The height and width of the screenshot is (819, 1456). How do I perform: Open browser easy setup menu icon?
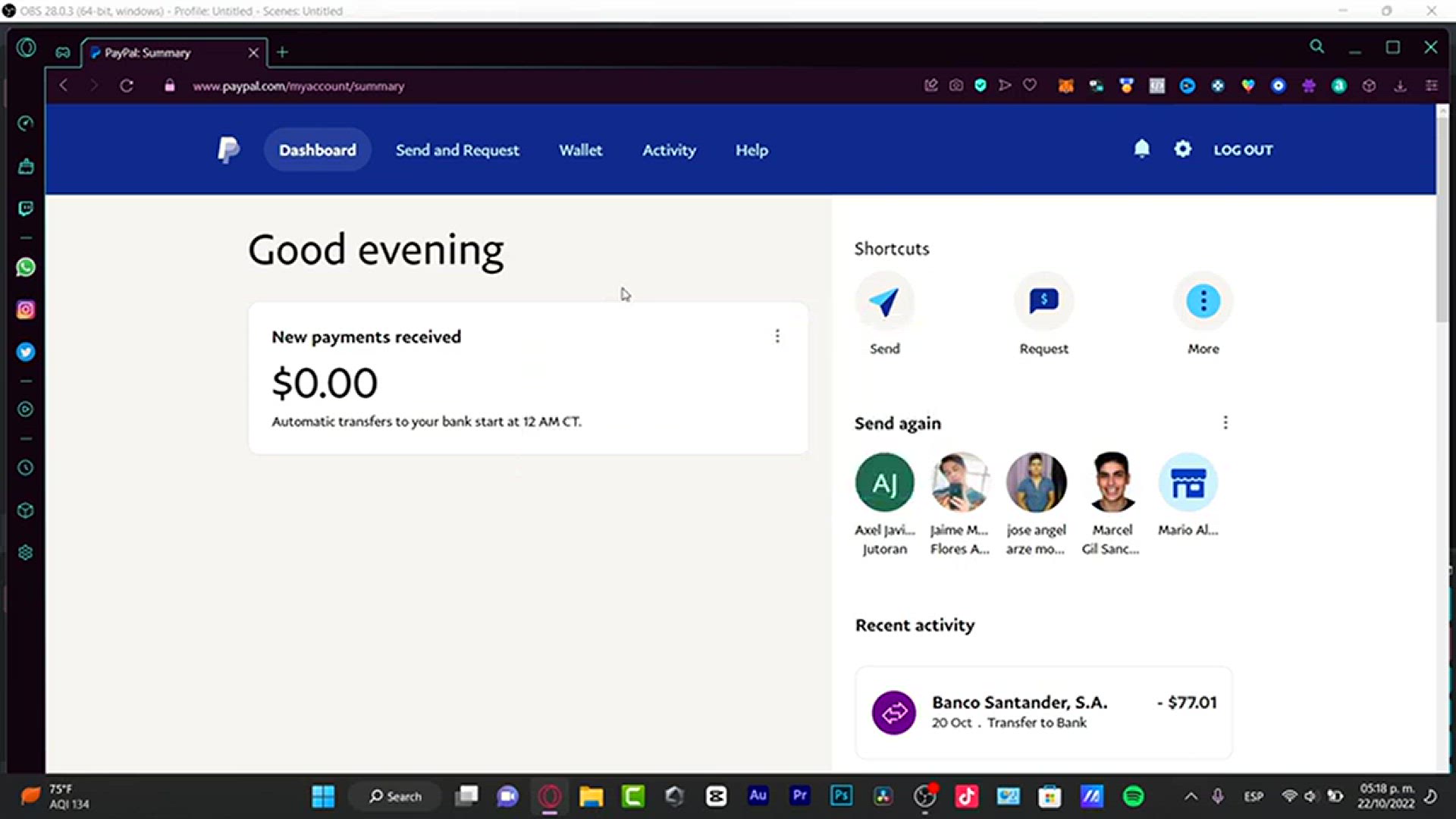pos(1431,86)
